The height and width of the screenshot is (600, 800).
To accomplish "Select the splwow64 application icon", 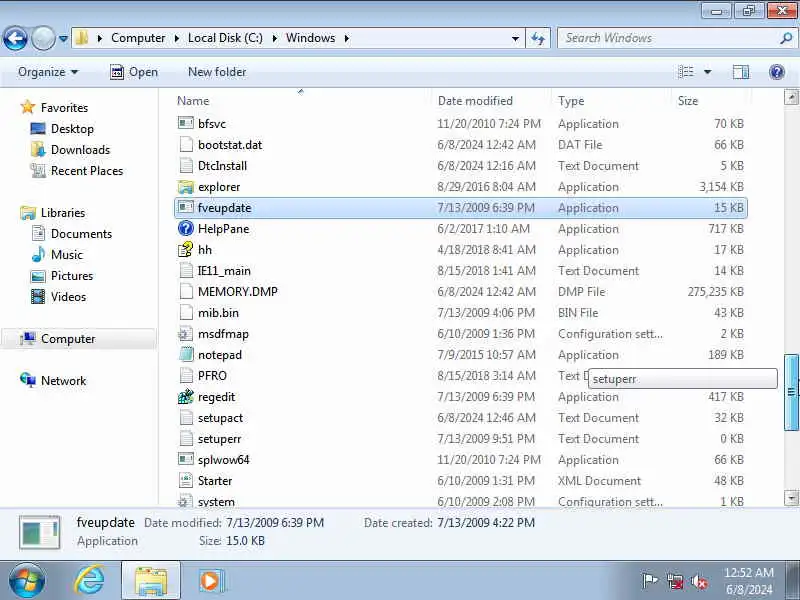I will tap(186, 459).
